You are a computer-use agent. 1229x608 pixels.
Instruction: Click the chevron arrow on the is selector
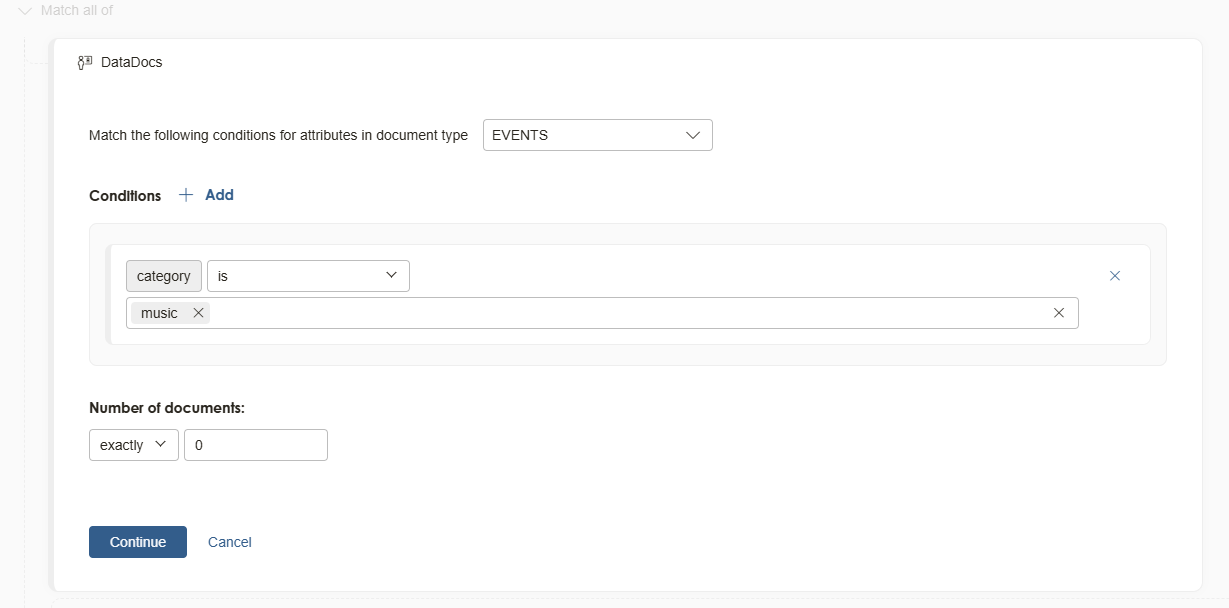coord(392,275)
